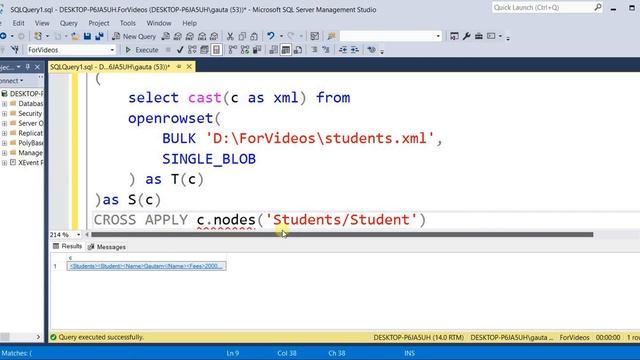The image size is (640, 360).
Task: Open the Edit menu
Action: pos(18,23)
